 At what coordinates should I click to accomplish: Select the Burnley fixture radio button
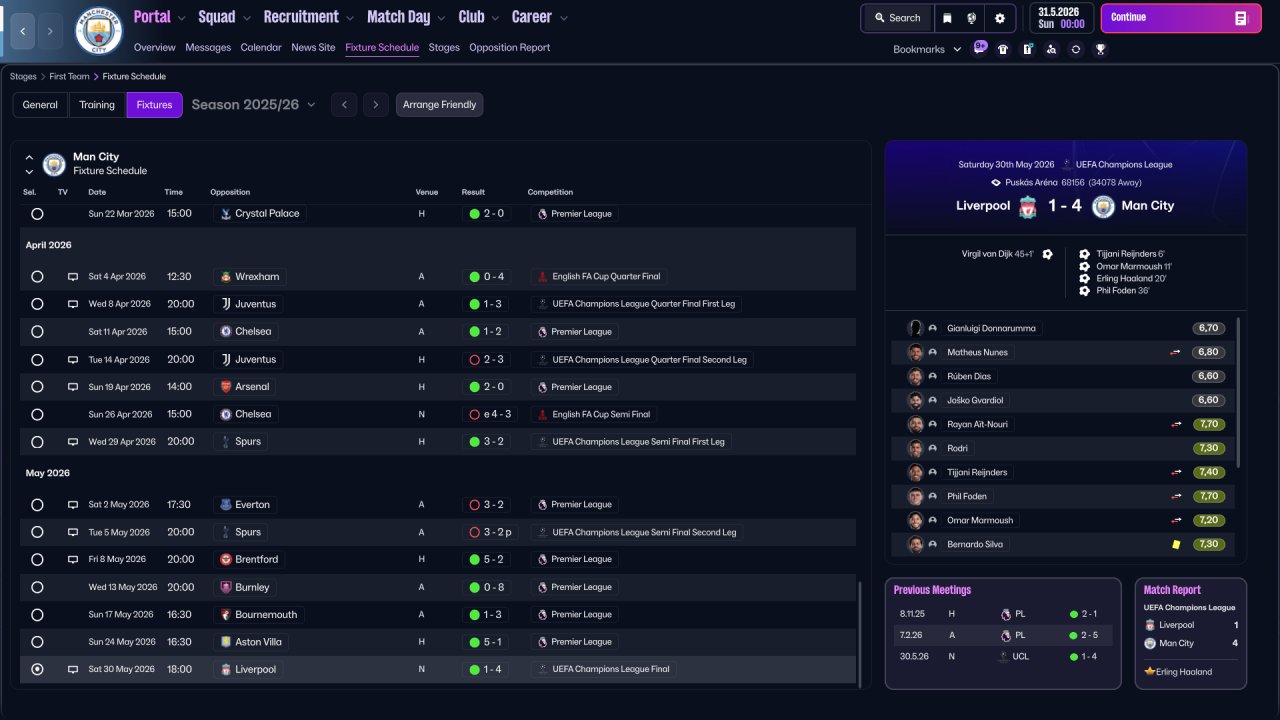click(x=37, y=587)
